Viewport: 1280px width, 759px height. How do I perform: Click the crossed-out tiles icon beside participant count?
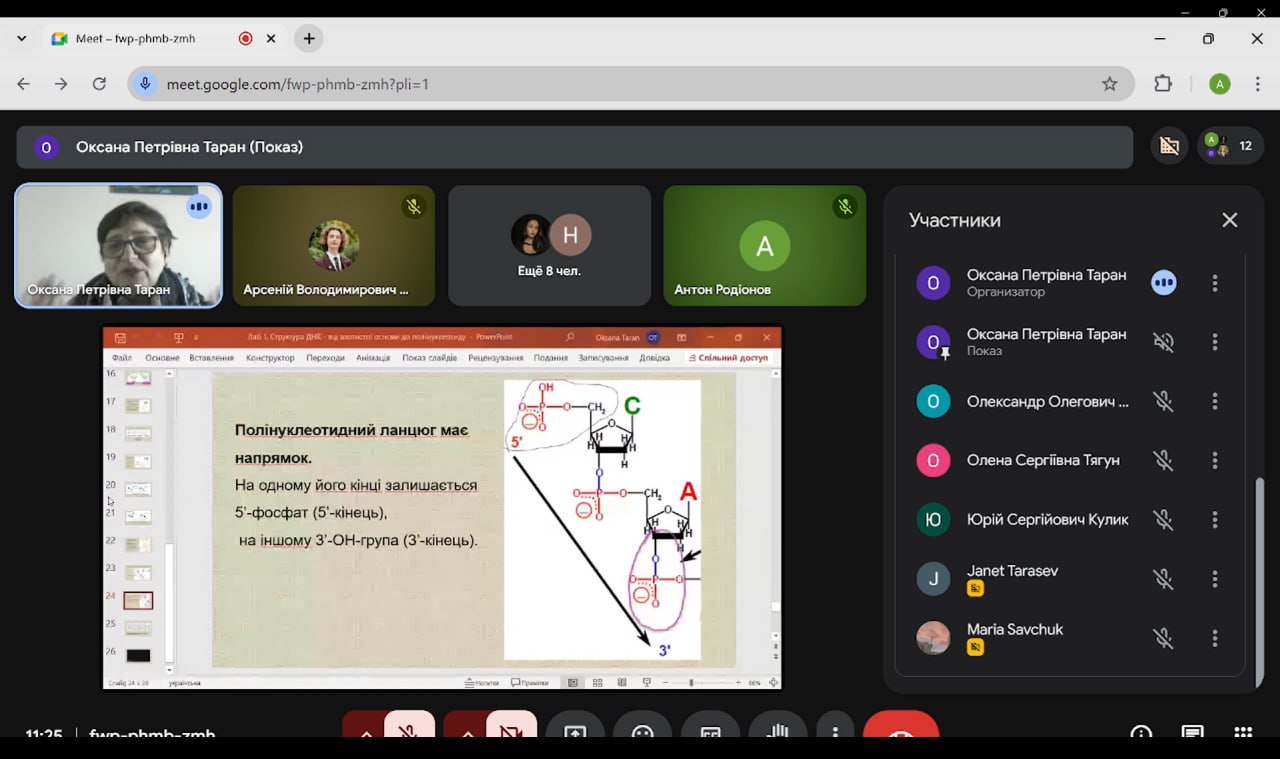(1169, 146)
